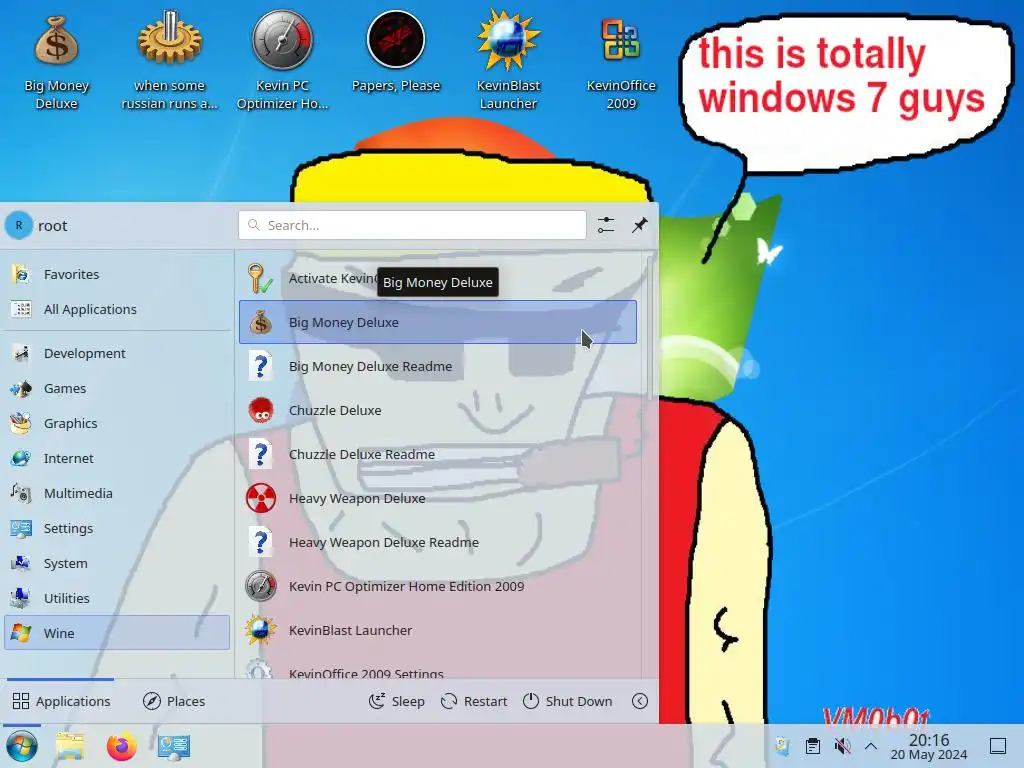Click the Sleep button
The image size is (1024, 768).
(396, 701)
